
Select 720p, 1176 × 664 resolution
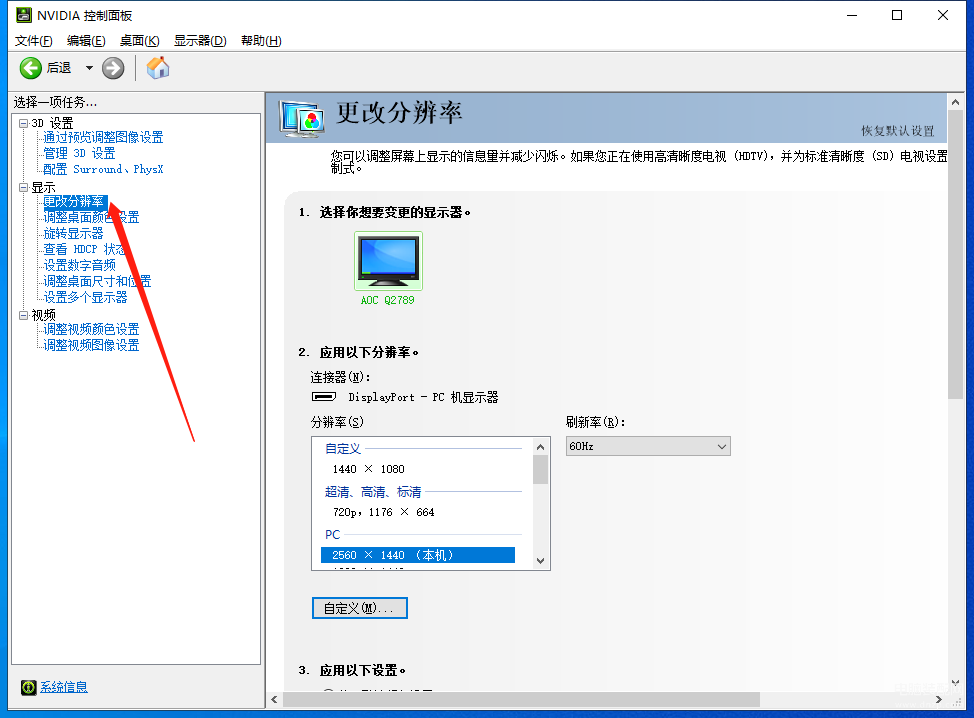(x=383, y=512)
